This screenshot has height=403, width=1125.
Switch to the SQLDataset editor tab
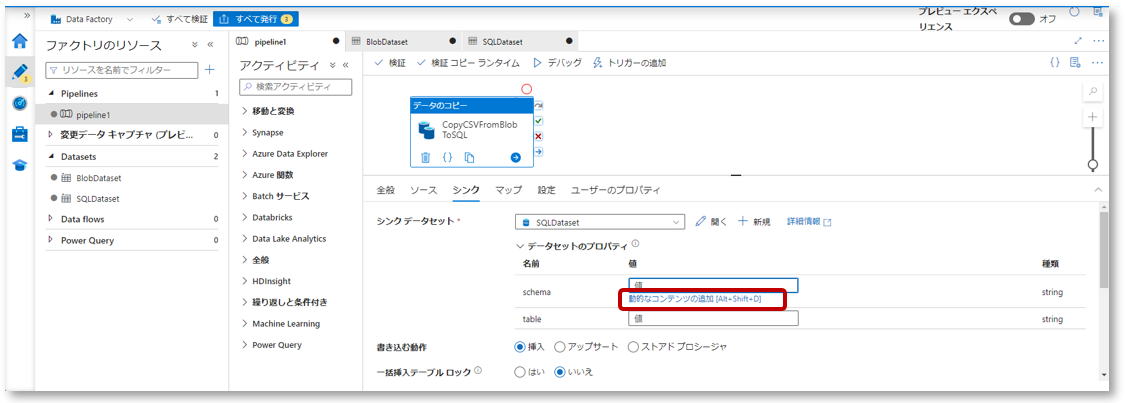click(519, 42)
